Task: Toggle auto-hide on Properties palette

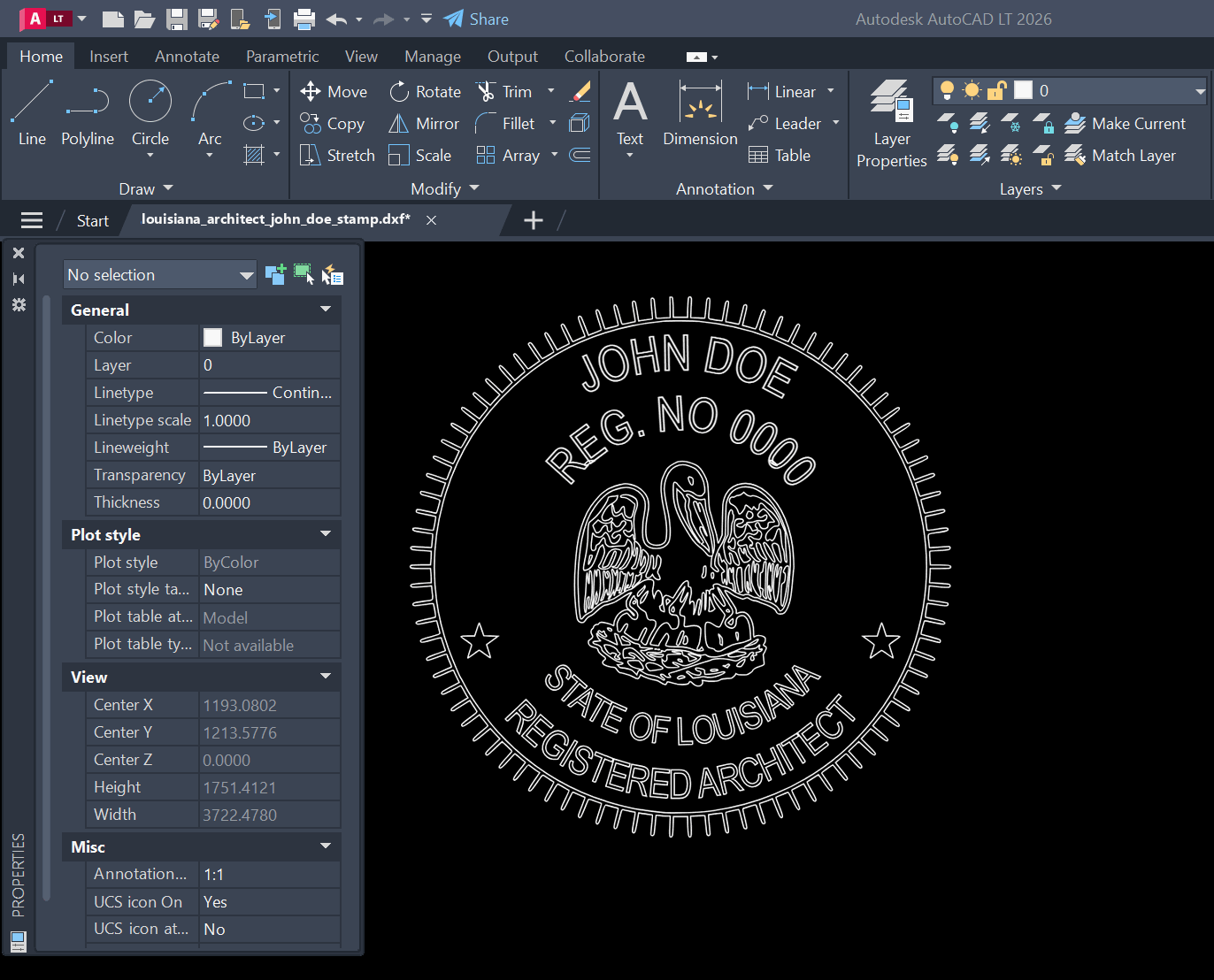Action: [19, 279]
